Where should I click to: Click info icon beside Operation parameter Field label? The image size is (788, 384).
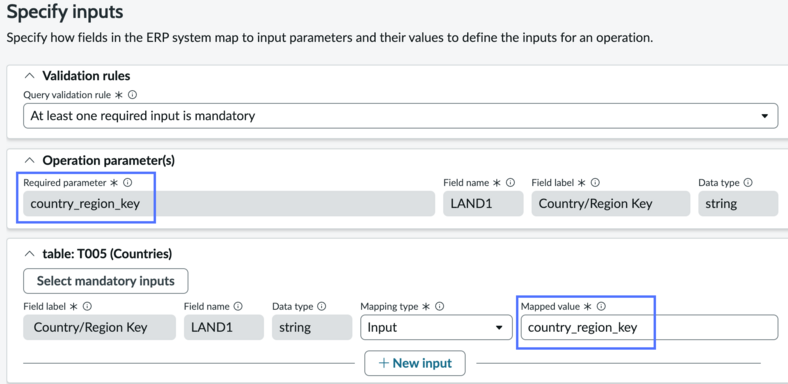[596, 183]
